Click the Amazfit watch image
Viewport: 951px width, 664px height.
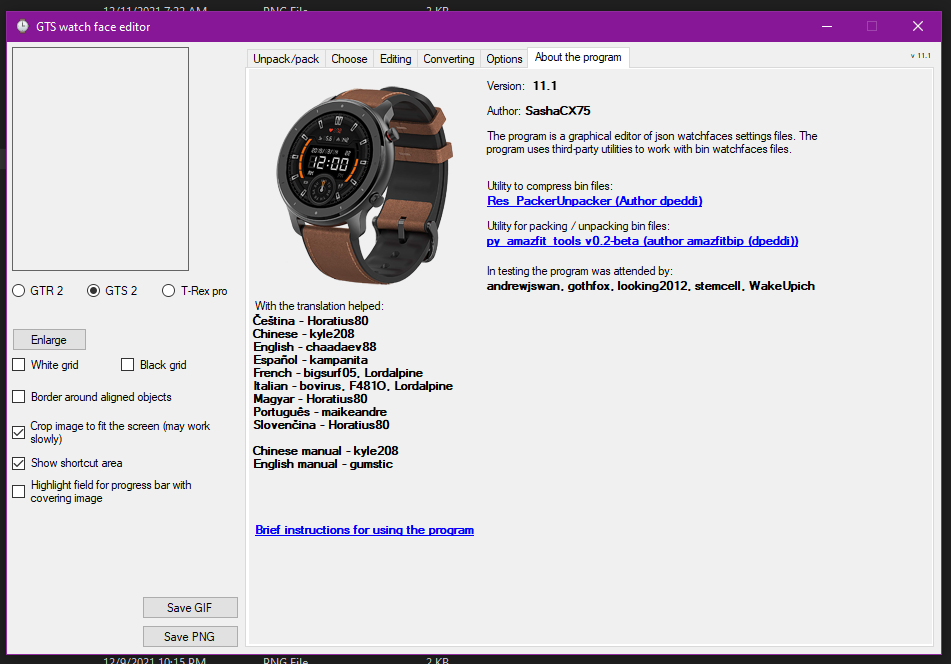click(364, 185)
